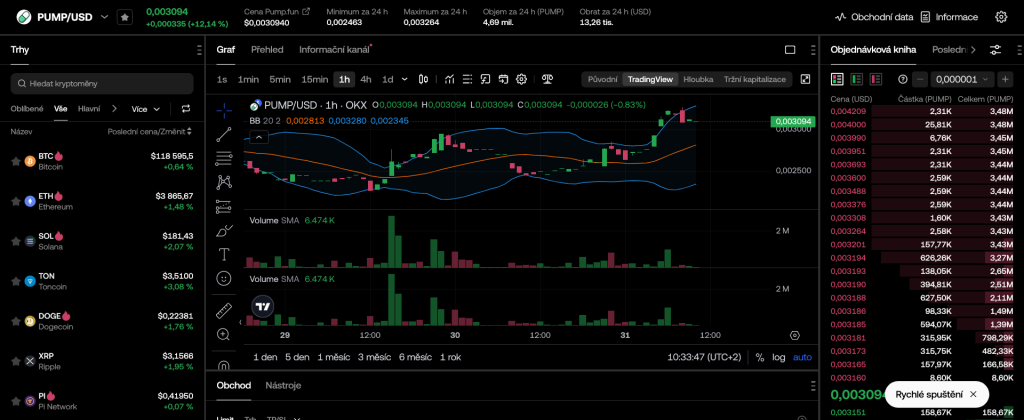This screenshot has height=420, width=1024.
Task: Toggle log scale on chart
Action: coord(778,357)
